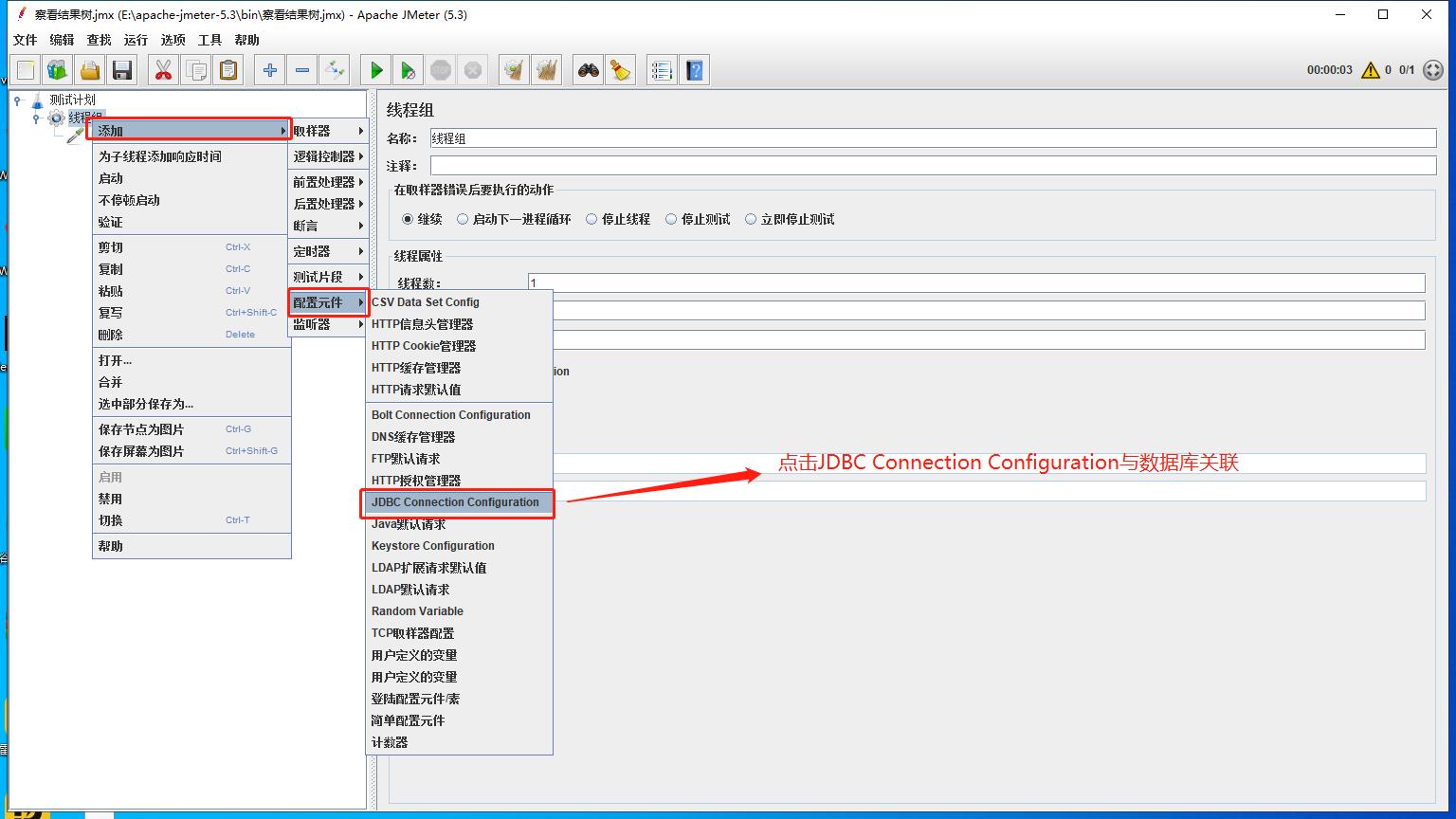This screenshot has width=1456, height=819.
Task: Click the yellow warning triangle icon
Action: [1370, 70]
